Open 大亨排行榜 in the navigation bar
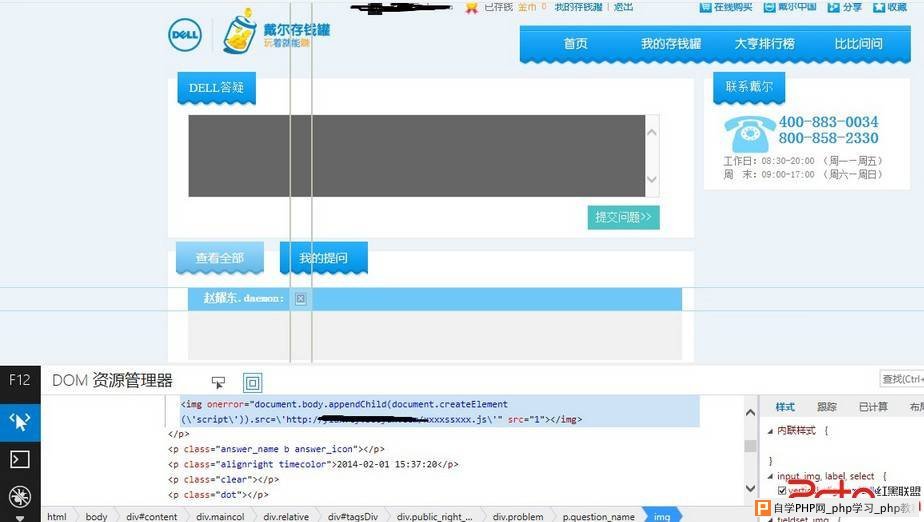924x522 pixels. pos(764,44)
